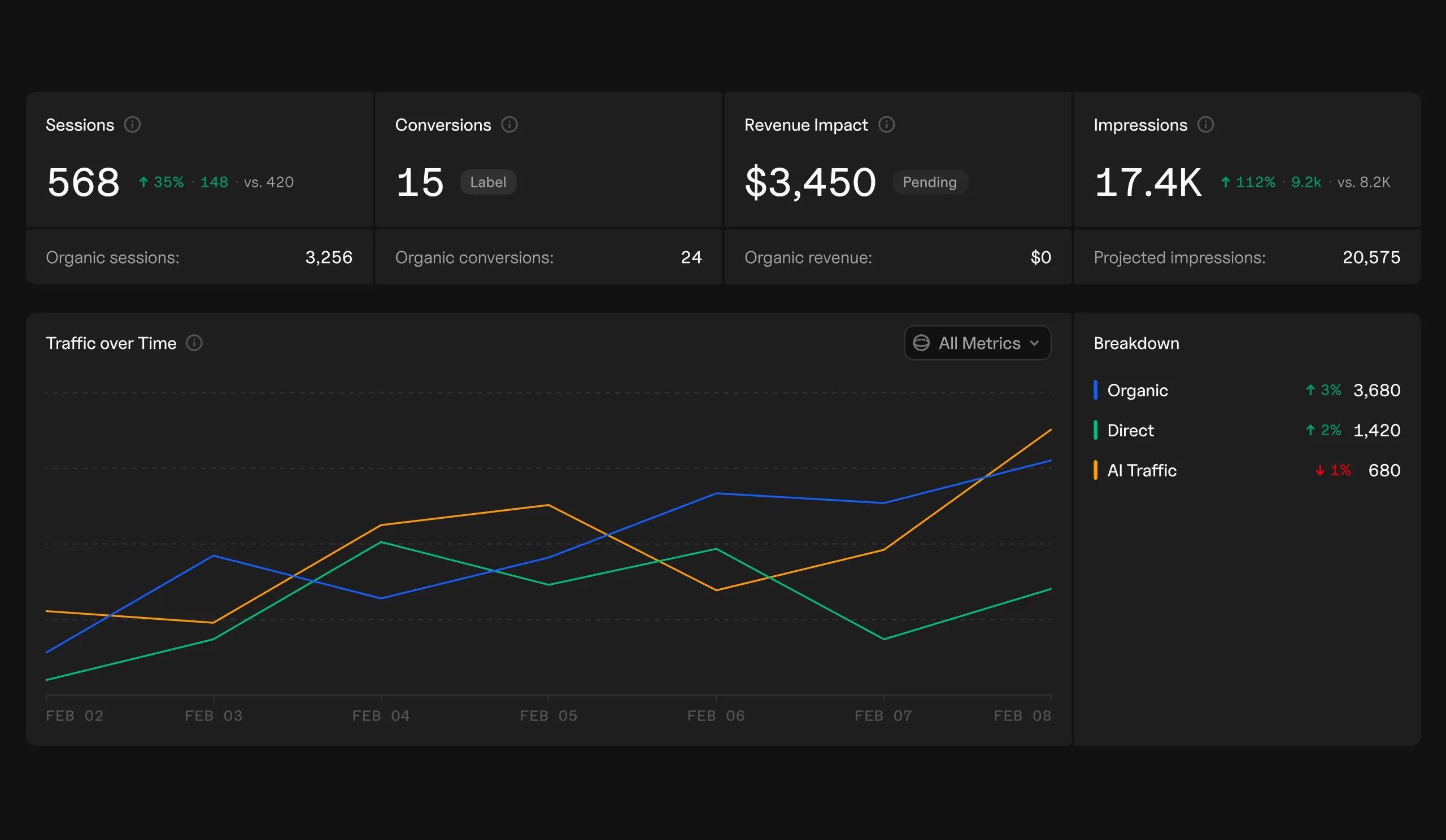Image resolution: width=1446 pixels, height=840 pixels.
Task: Click the FEB 02 axis label
Action: tap(75, 716)
